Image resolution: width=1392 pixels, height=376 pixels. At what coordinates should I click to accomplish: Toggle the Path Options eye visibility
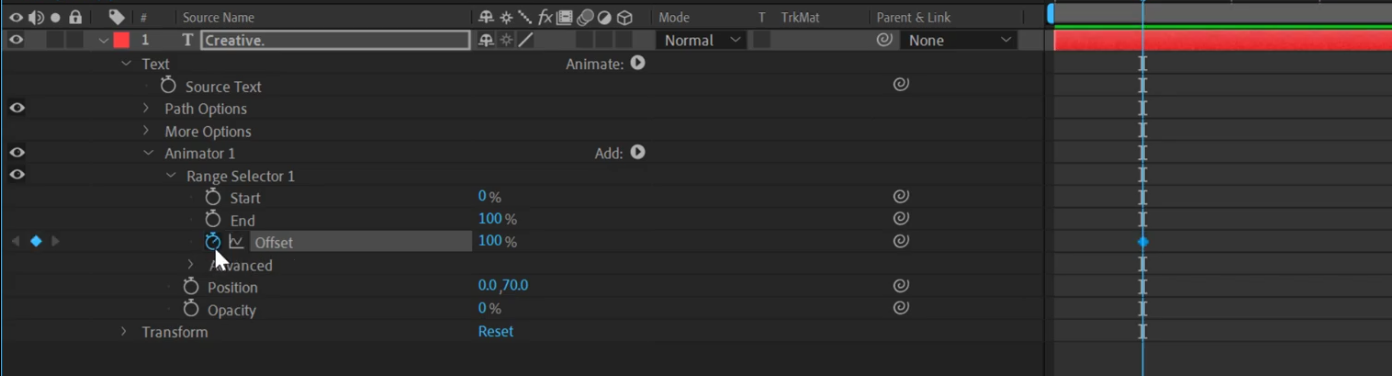click(x=17, y=108)
